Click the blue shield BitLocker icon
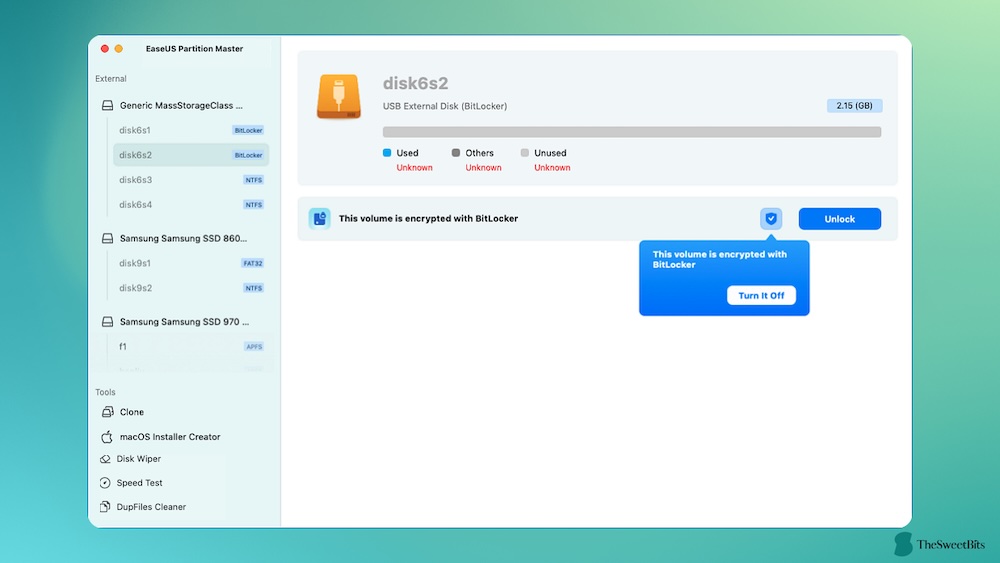The image size is (1000, 563). coord(771,219)
